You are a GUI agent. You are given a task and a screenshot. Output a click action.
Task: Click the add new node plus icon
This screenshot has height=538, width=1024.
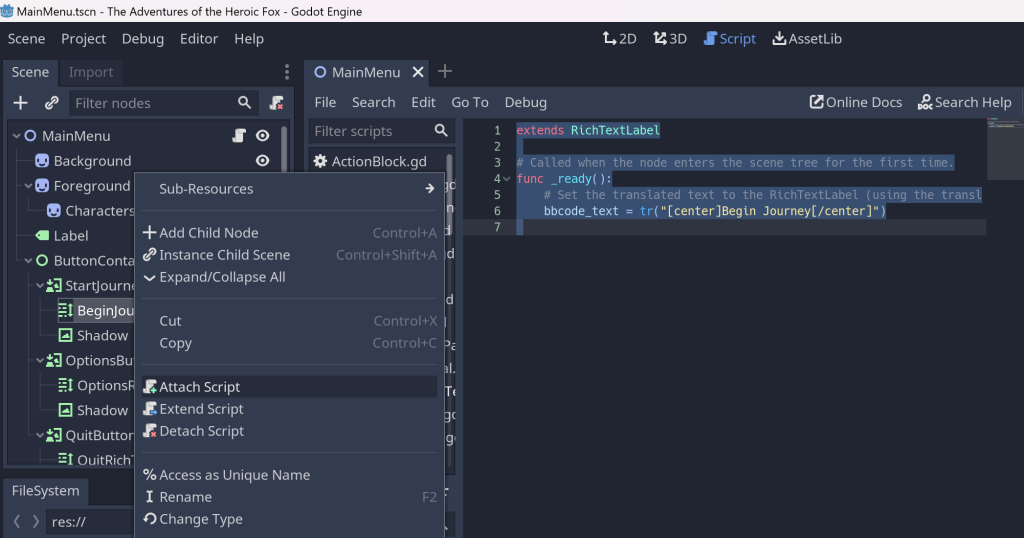[20, 103]
